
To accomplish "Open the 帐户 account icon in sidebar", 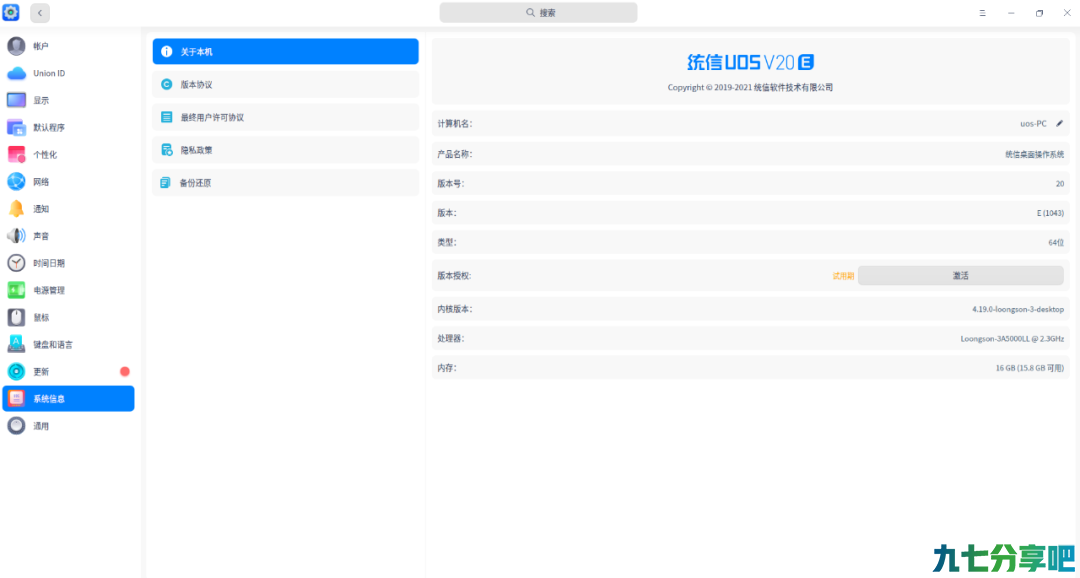I will coord(16,46).
